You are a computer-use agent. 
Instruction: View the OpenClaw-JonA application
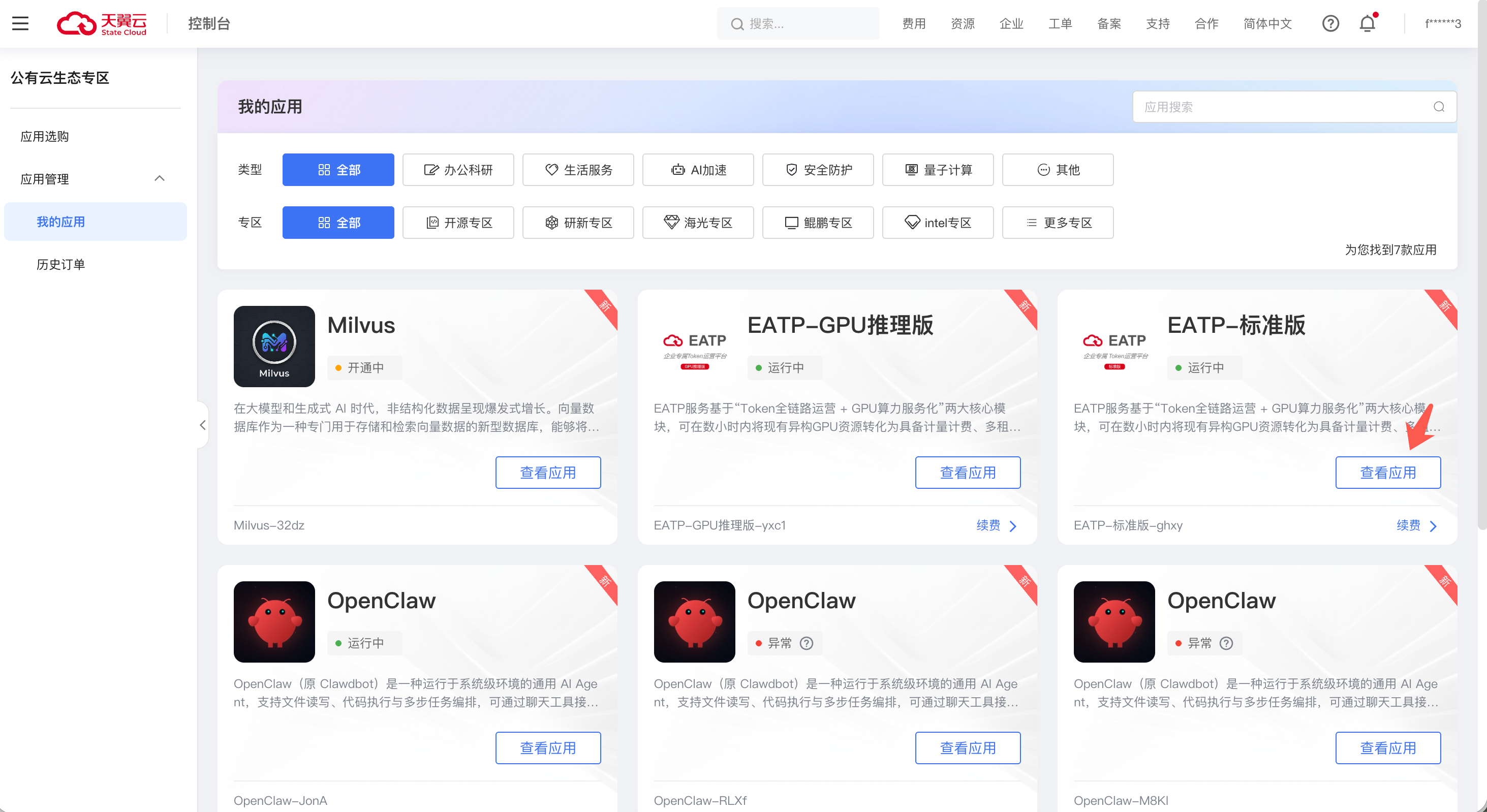(x=548, y=748)
